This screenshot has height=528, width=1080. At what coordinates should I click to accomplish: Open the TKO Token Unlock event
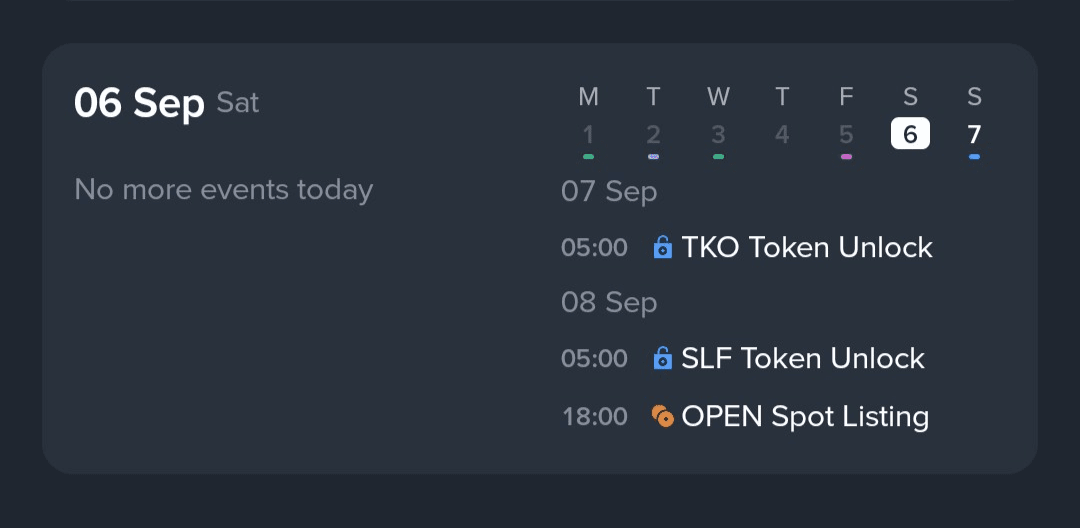point(806,247)
